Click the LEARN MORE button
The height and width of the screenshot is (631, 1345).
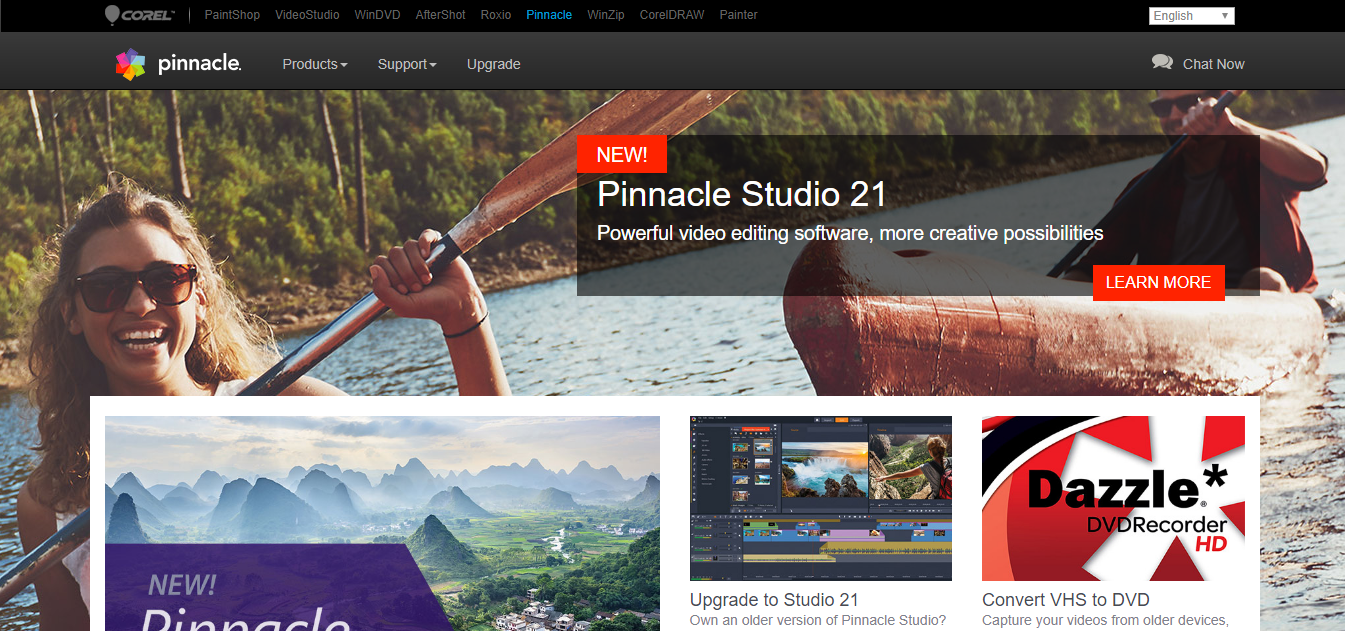(1158, 282)
